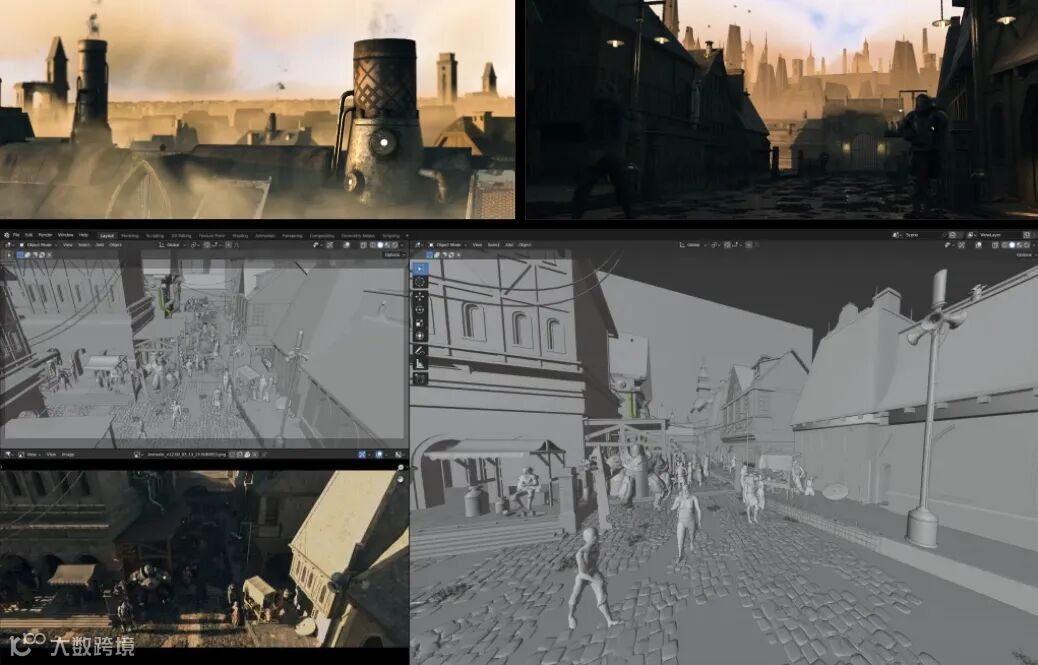Toggle X-ray in left viewport header

[x=363, y=245]
